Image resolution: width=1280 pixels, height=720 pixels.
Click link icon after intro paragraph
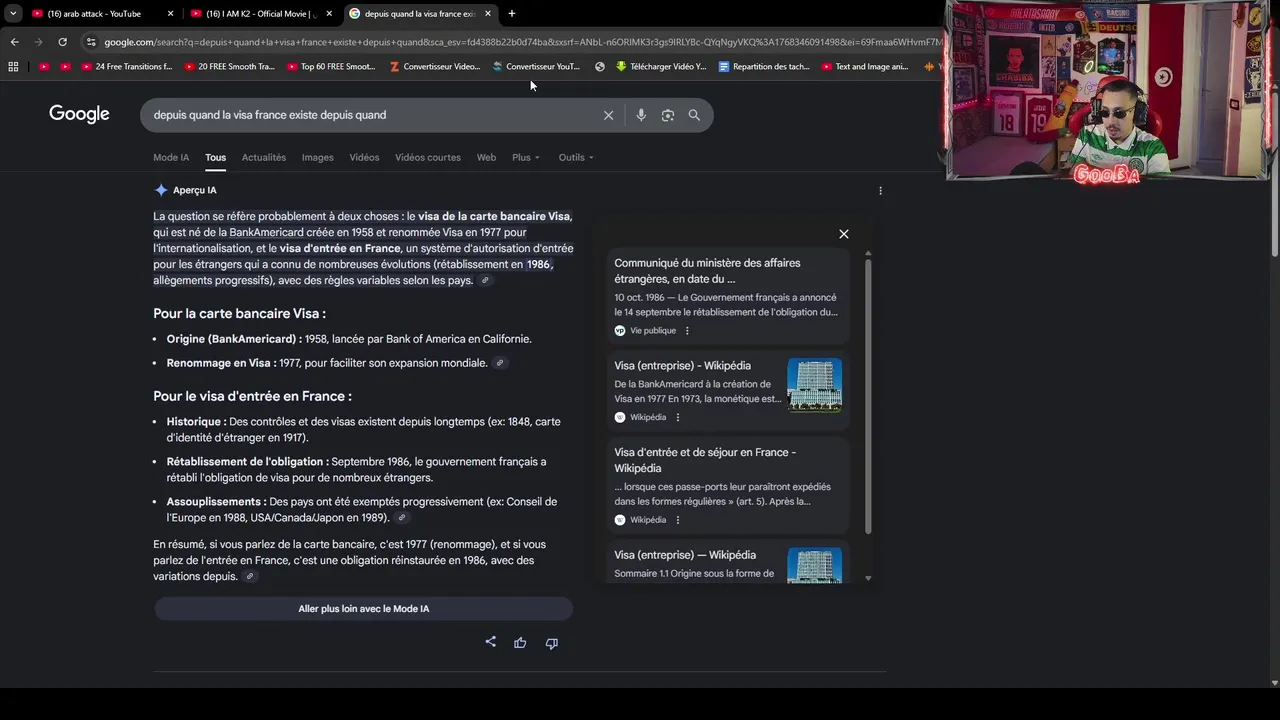(x=485, y=281)
